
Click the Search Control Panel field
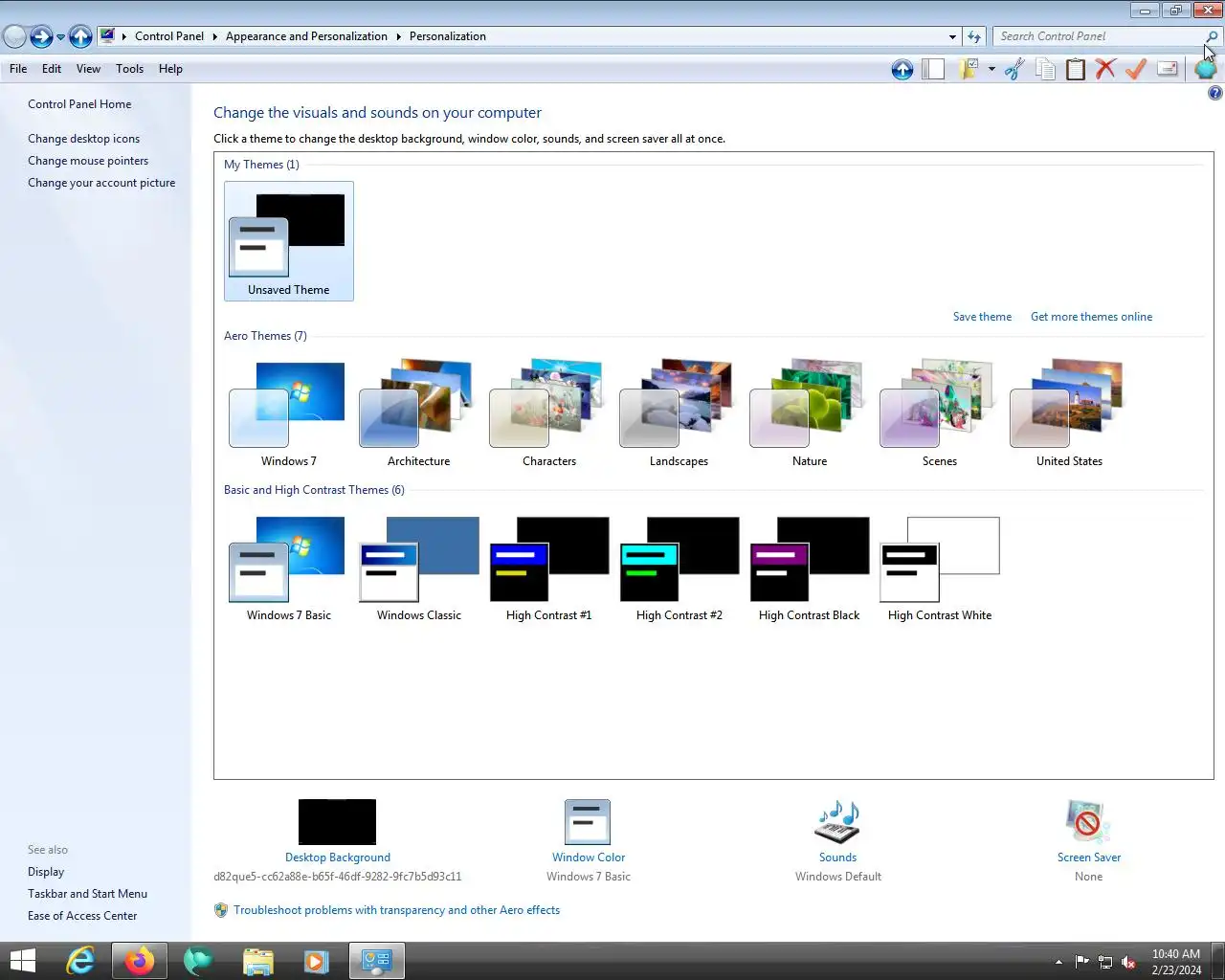pos(1099,36)
